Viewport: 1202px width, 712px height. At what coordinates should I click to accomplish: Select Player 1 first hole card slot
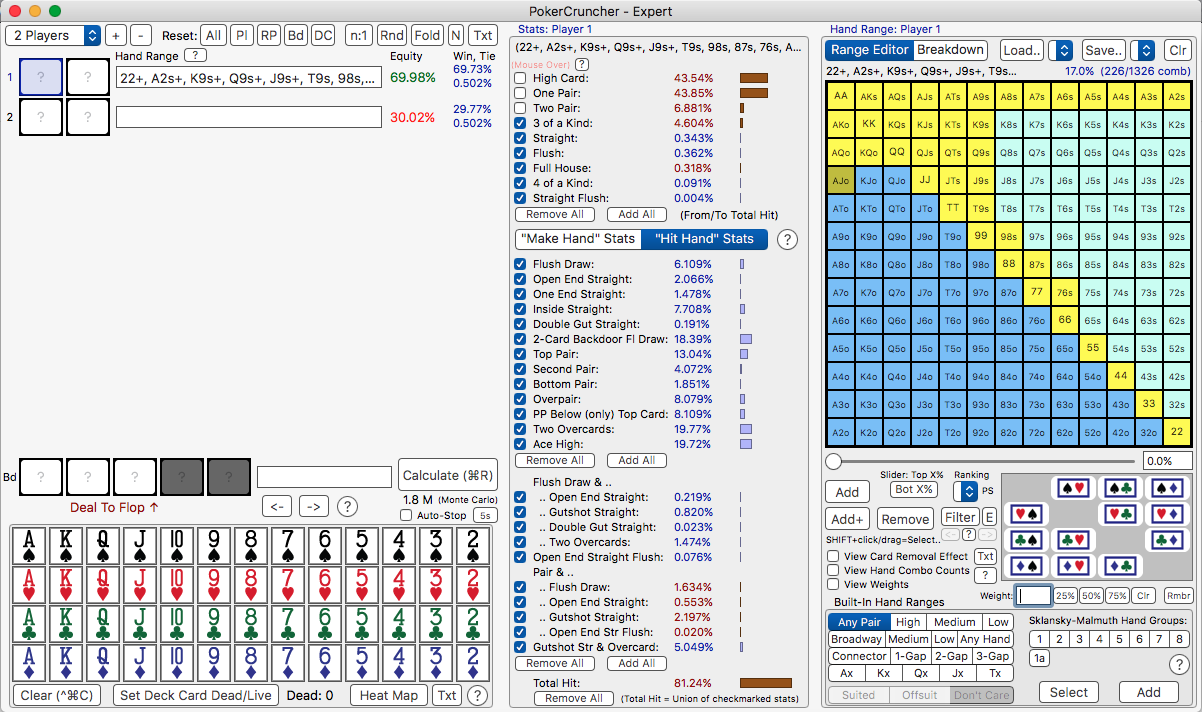click(41, 77)
